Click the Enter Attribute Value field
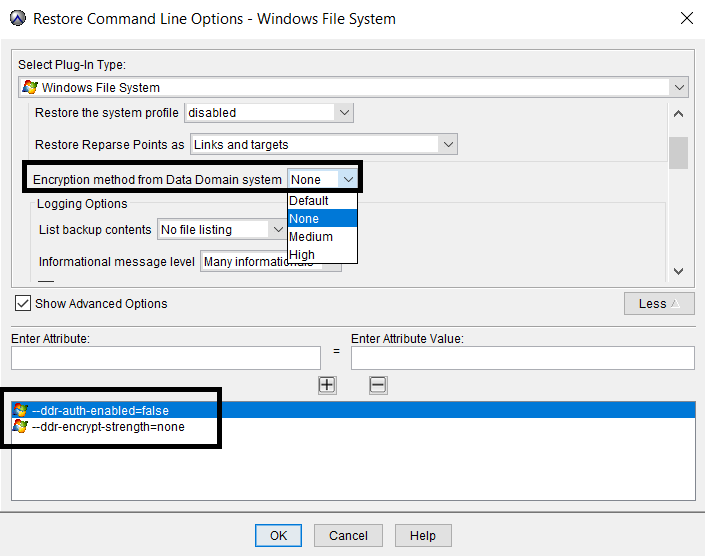 522,358
